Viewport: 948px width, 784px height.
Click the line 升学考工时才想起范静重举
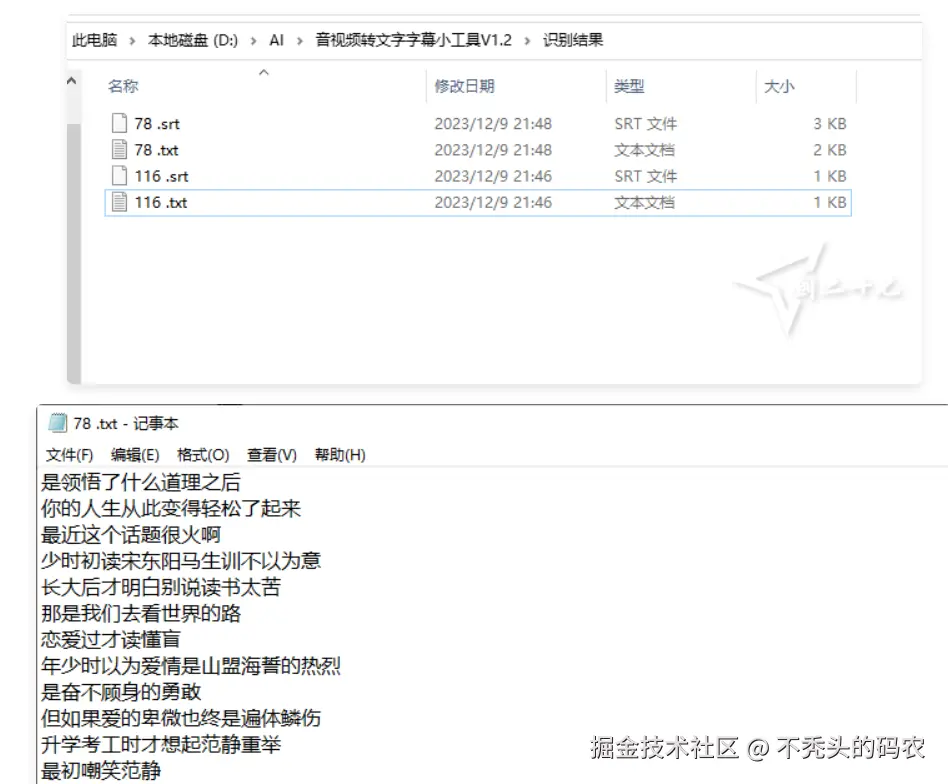[161, 745]
